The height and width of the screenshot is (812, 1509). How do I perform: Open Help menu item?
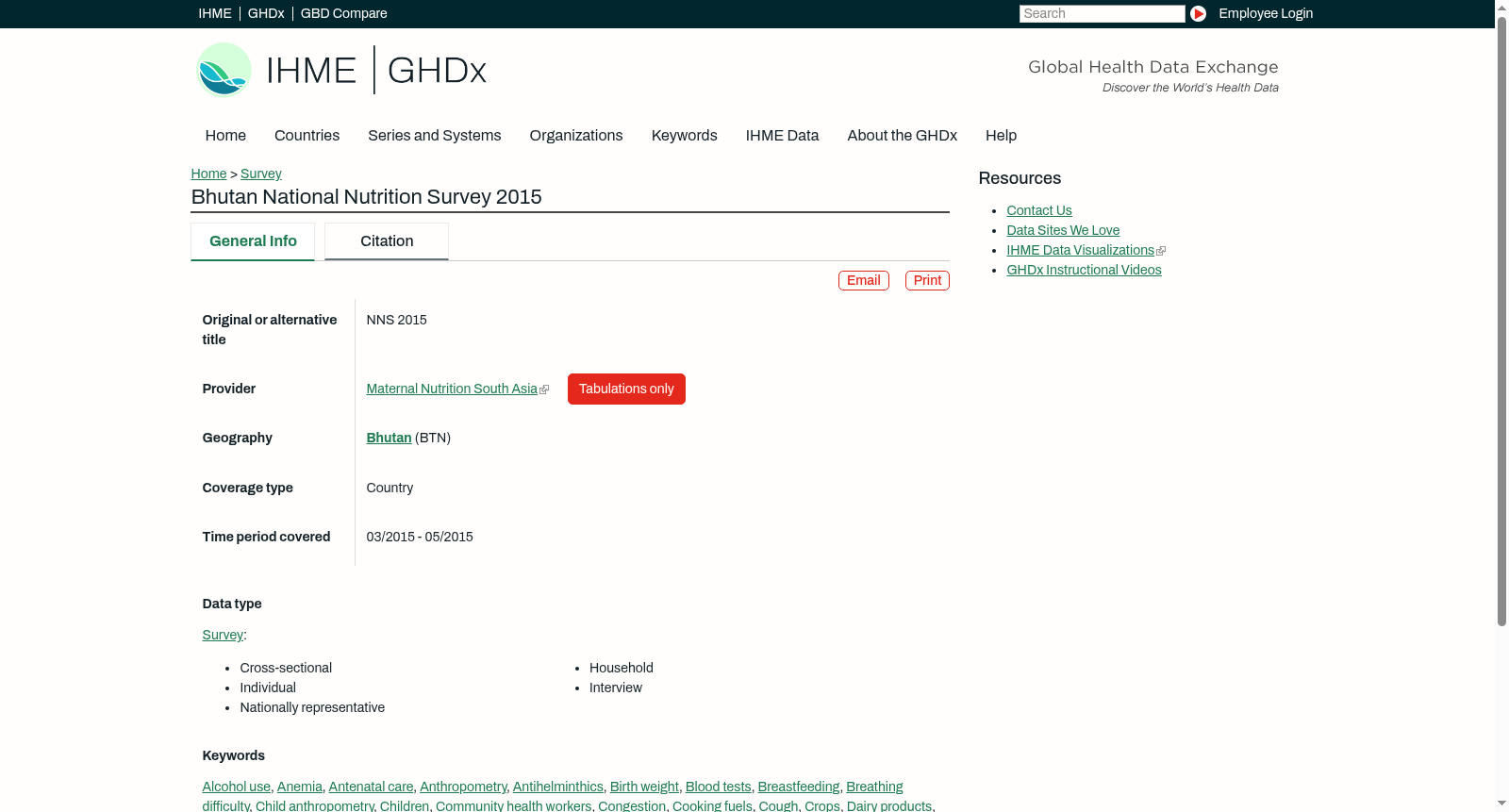tap(1002, 136)
